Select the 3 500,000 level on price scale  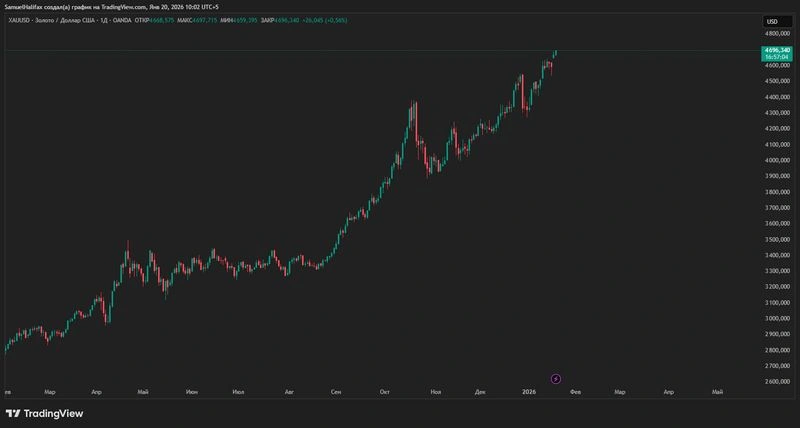pos(777,239)
